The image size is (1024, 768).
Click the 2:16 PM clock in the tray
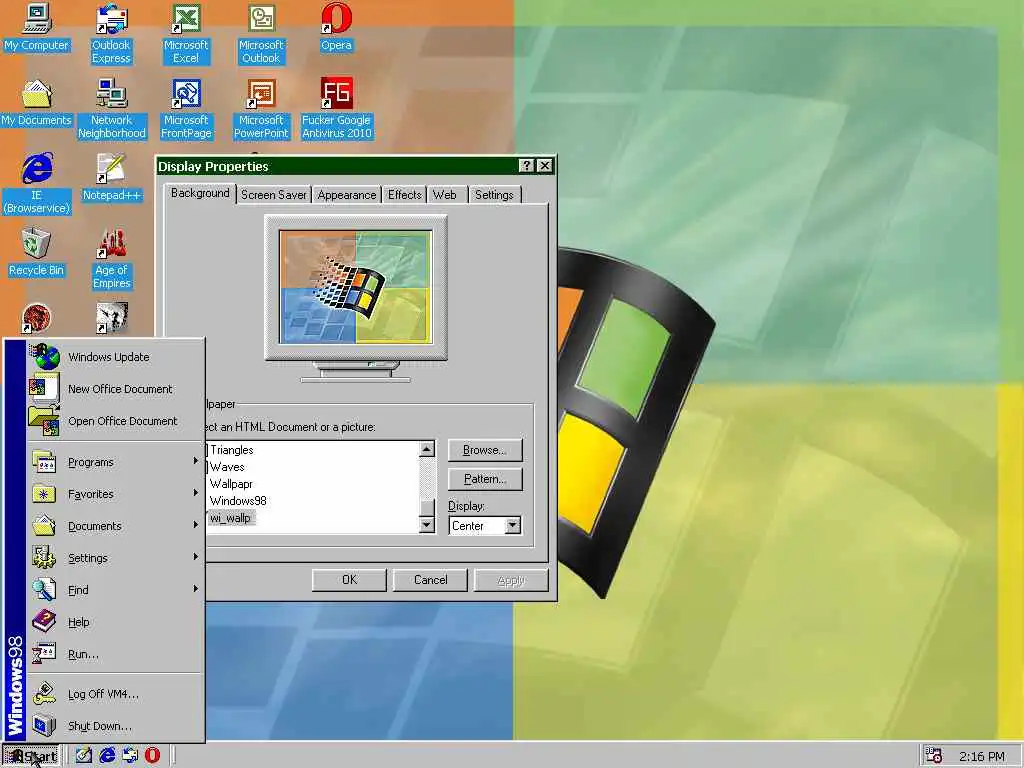(982, 756)
